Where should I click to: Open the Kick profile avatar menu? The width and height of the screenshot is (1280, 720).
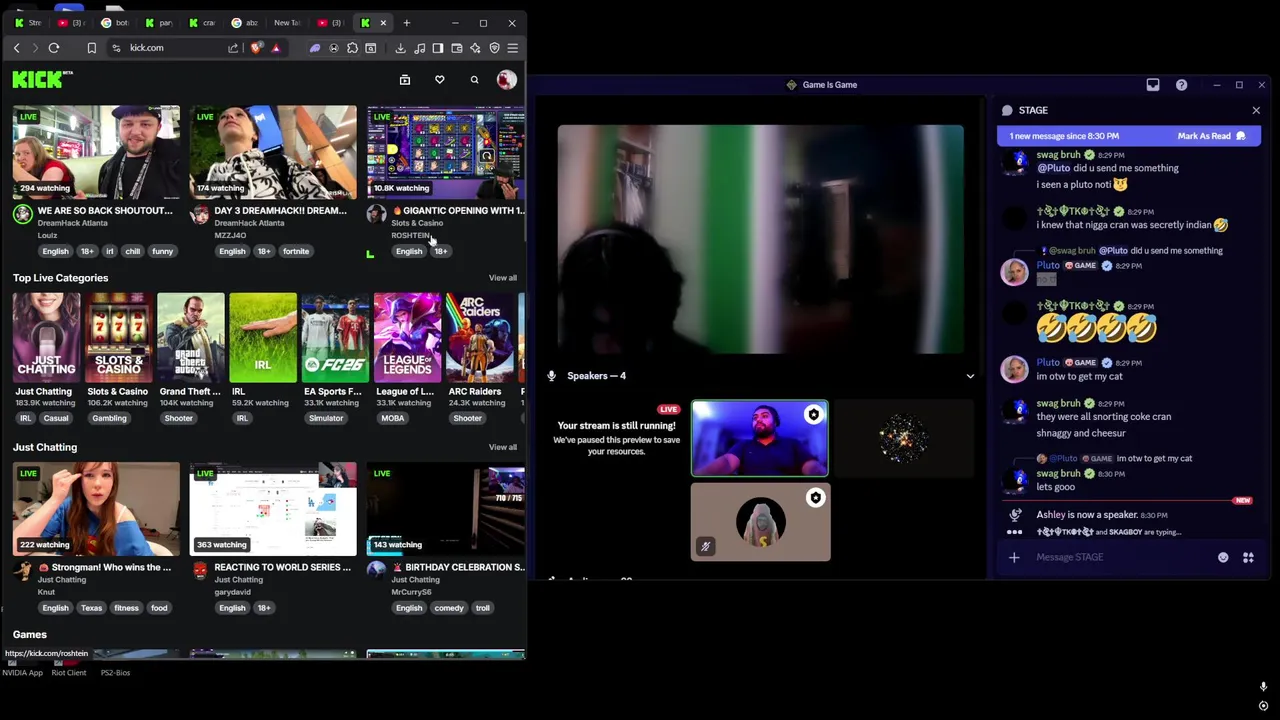[506, 80]
